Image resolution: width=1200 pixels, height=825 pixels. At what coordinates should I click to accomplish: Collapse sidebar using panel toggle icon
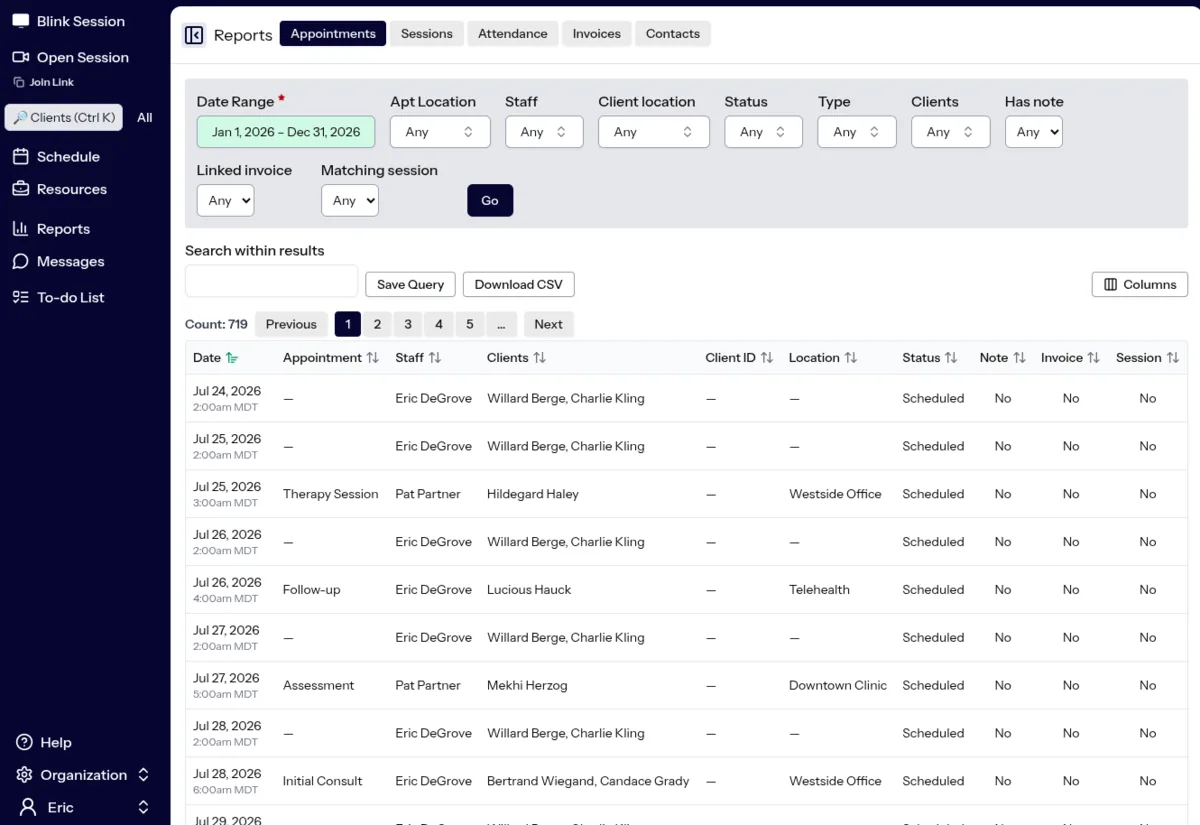(194, 35)
